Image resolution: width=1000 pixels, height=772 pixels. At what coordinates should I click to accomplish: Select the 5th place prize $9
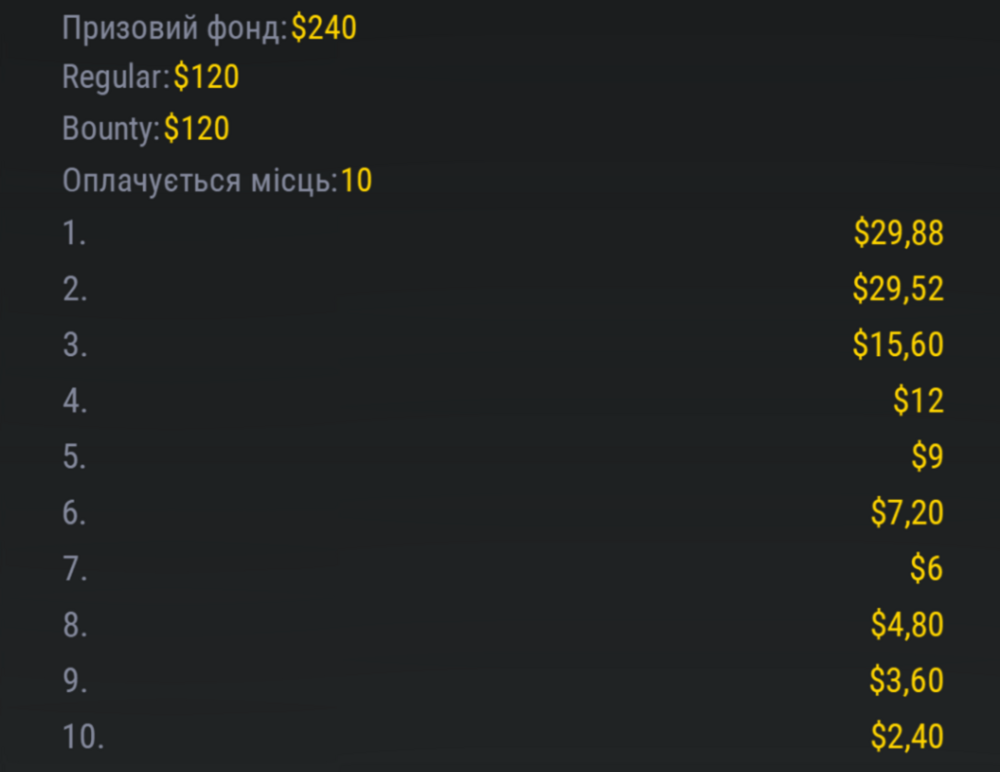coord(927,456)
